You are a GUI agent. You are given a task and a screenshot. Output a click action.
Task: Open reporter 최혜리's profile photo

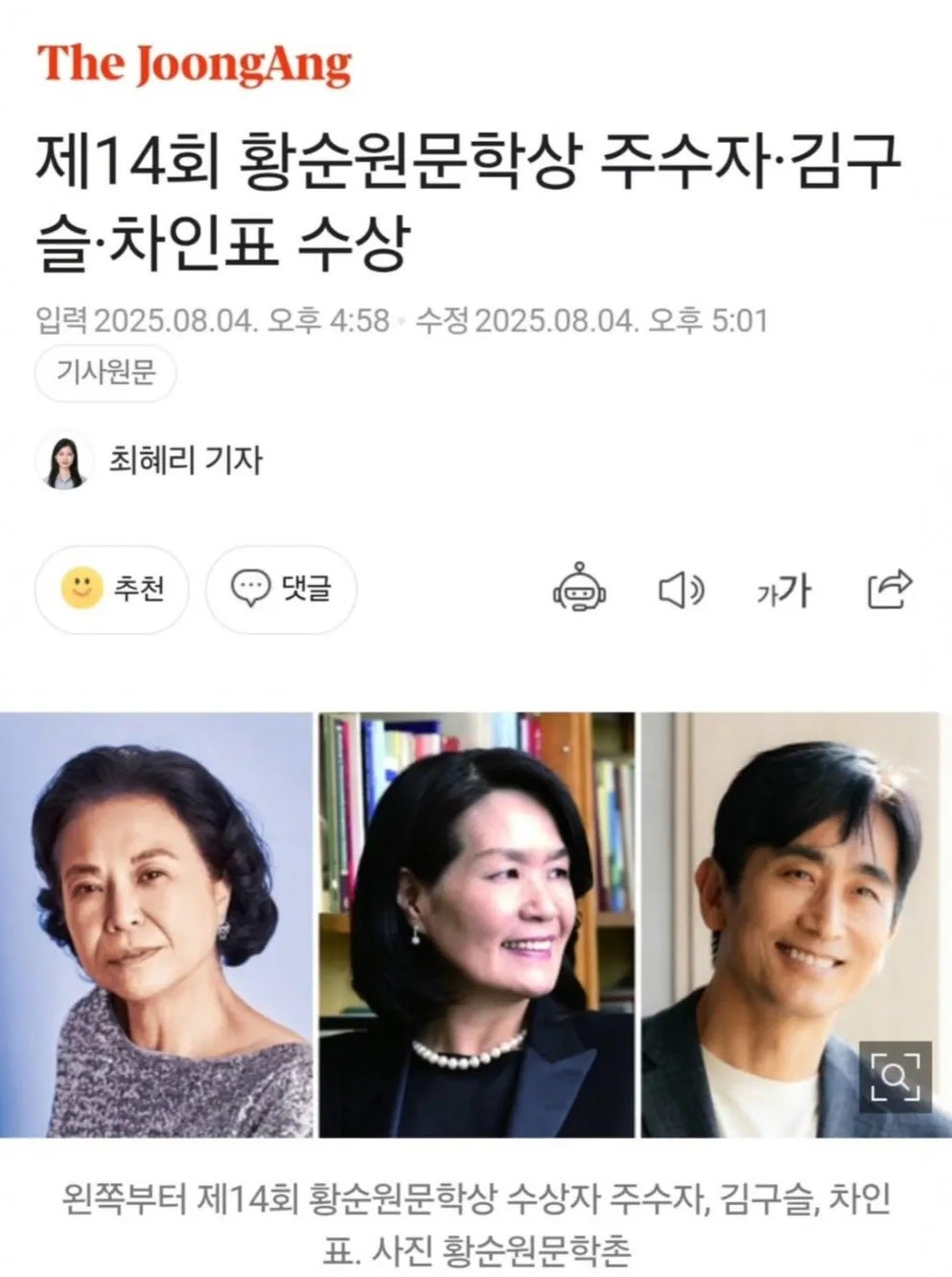point(64,460)
